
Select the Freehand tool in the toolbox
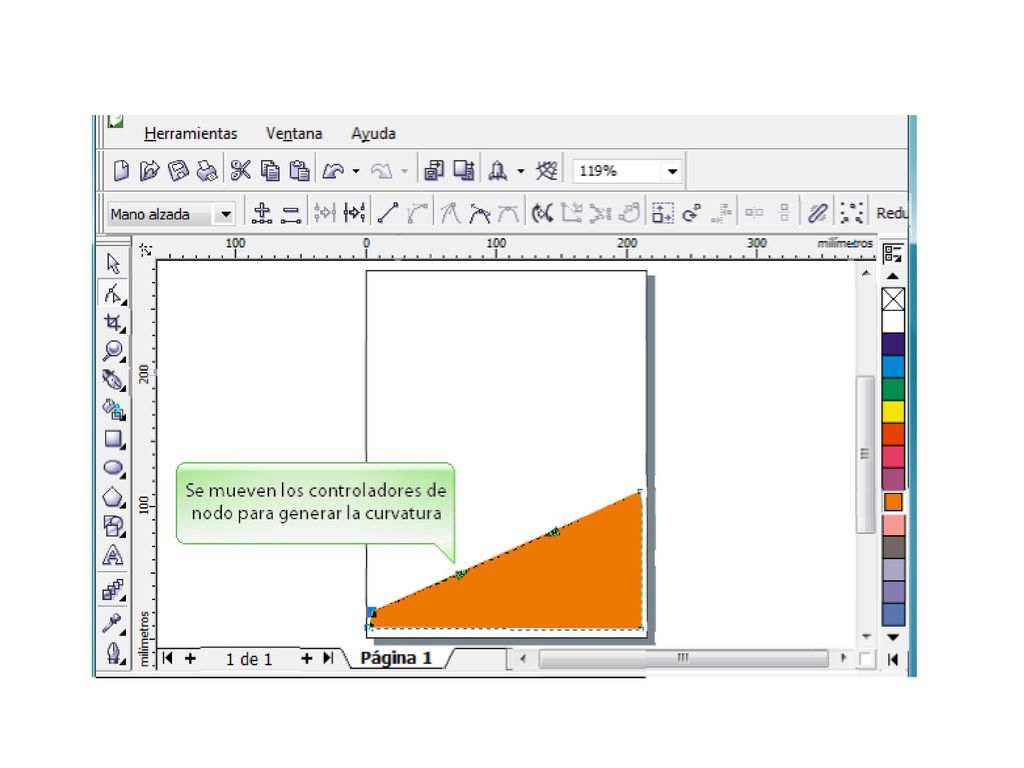(x=114, y=380)
